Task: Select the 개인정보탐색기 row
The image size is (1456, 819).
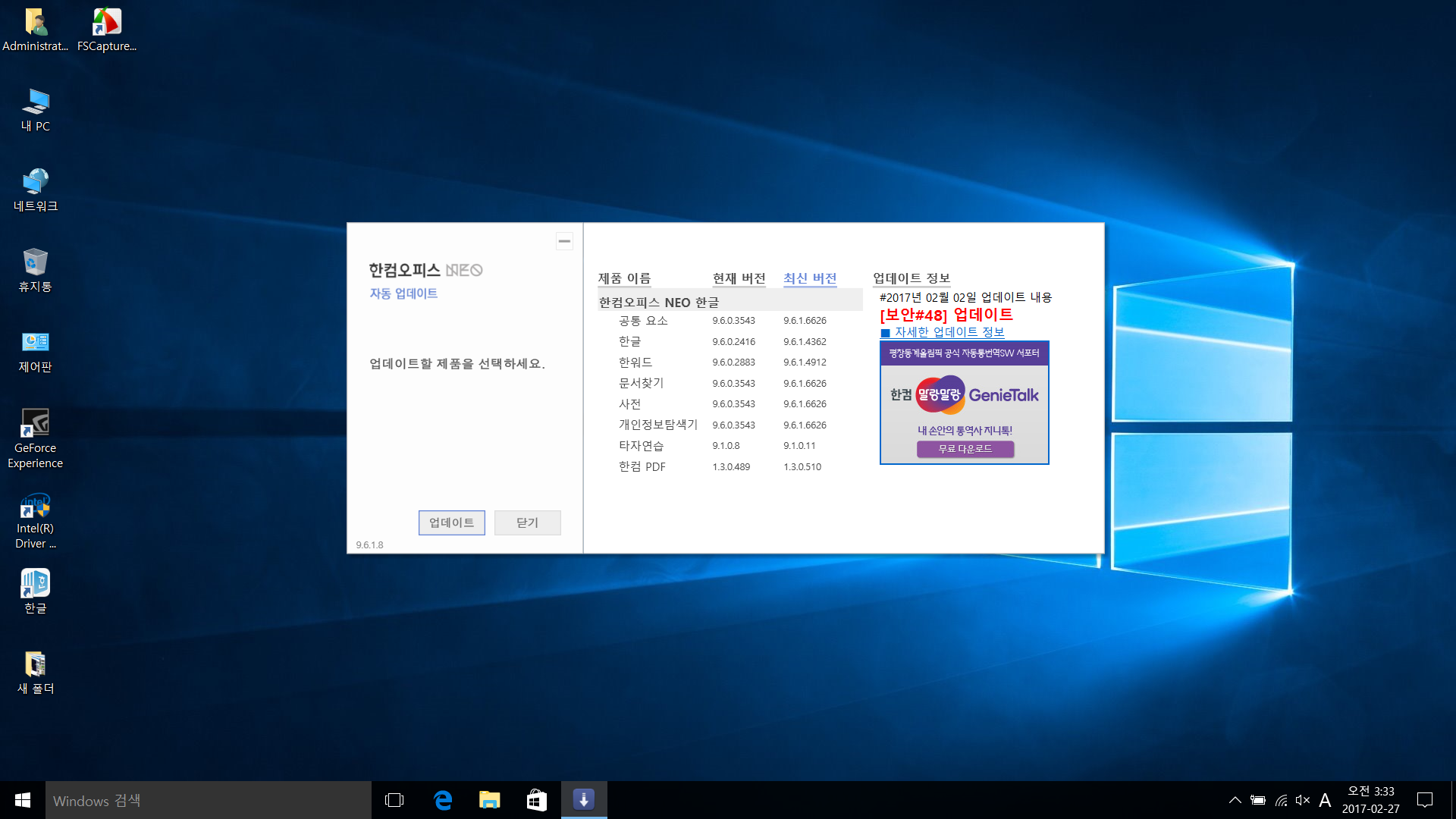Action: click(730, 425)
